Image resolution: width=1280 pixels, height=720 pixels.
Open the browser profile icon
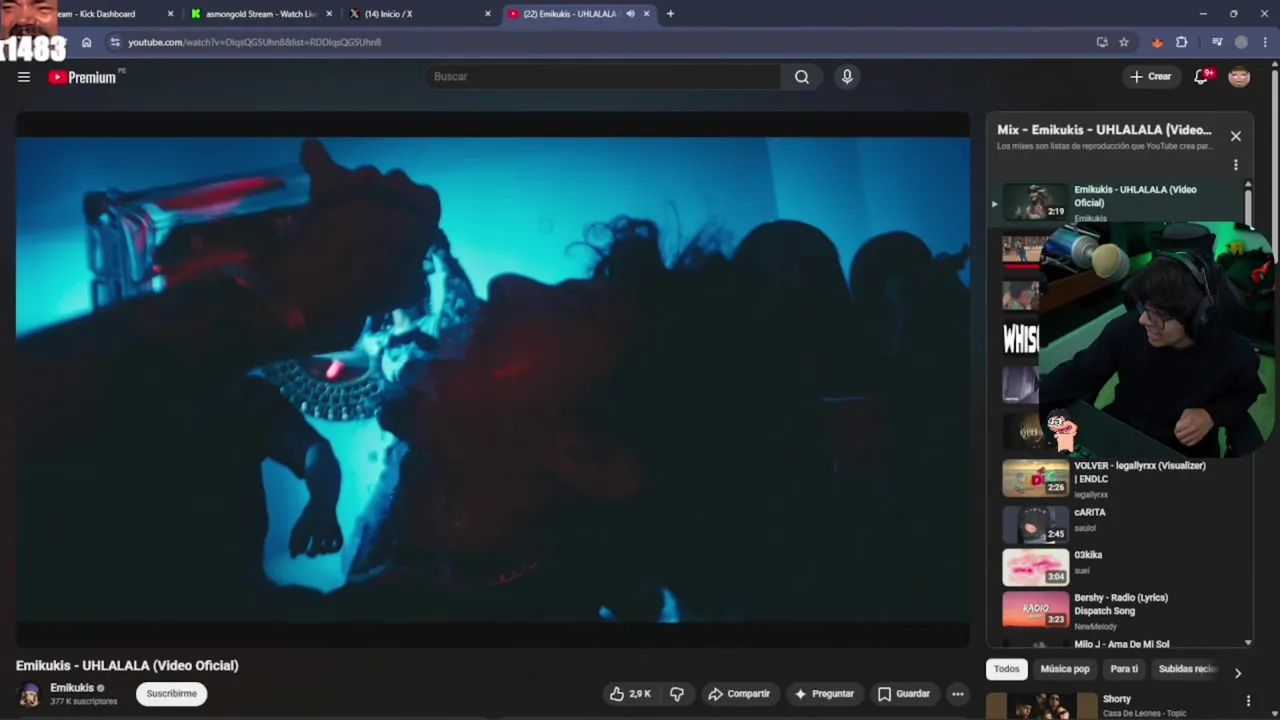1241,42
